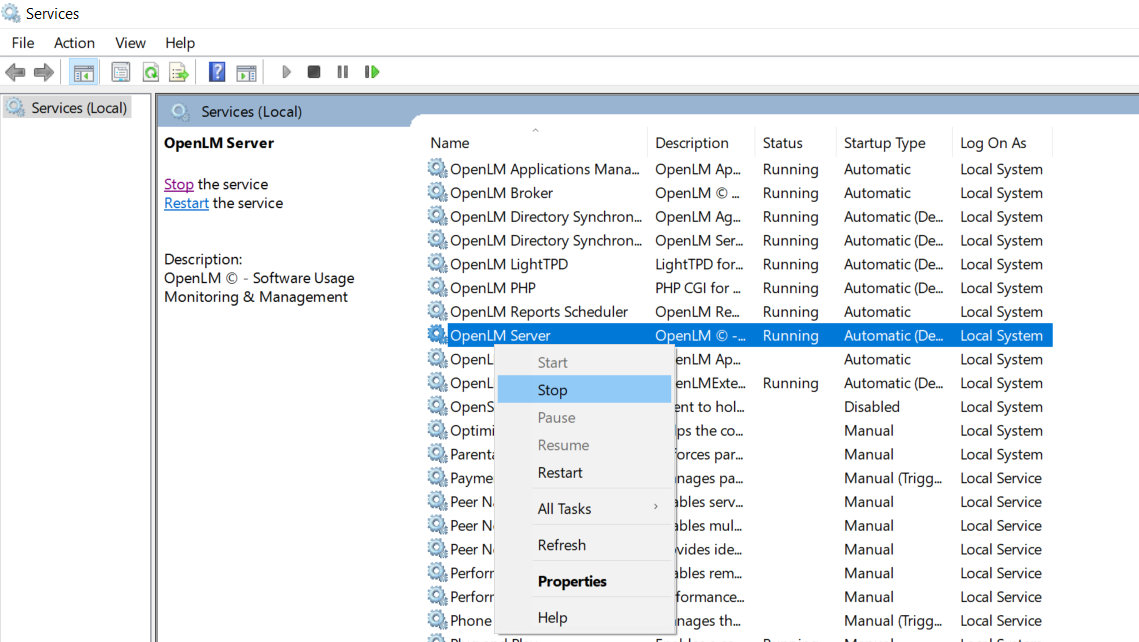Open Properties via the toolbar icon

tap(121, 72)
